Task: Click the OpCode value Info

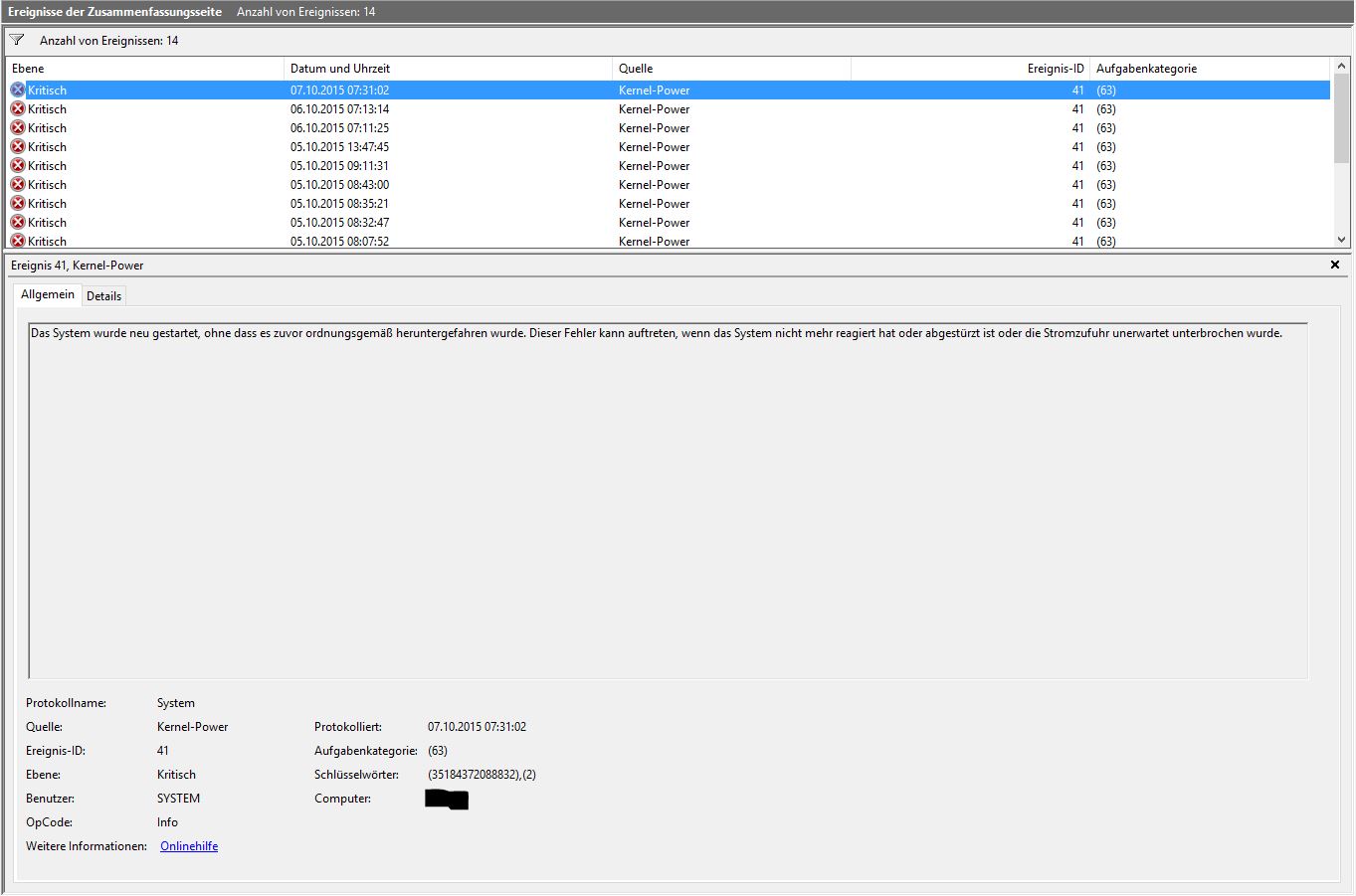Action: pyautogui.click(x=167, y=822)
